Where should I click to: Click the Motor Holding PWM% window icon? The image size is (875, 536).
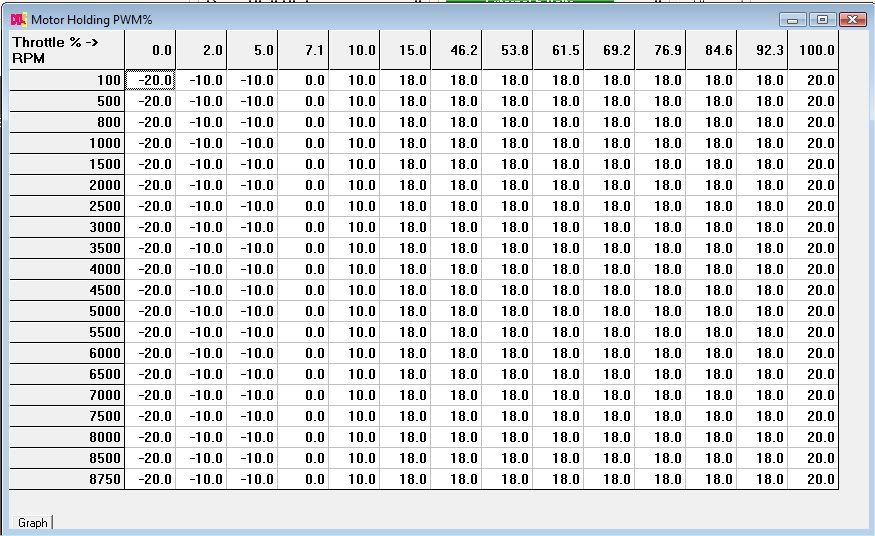coord(17,19)
